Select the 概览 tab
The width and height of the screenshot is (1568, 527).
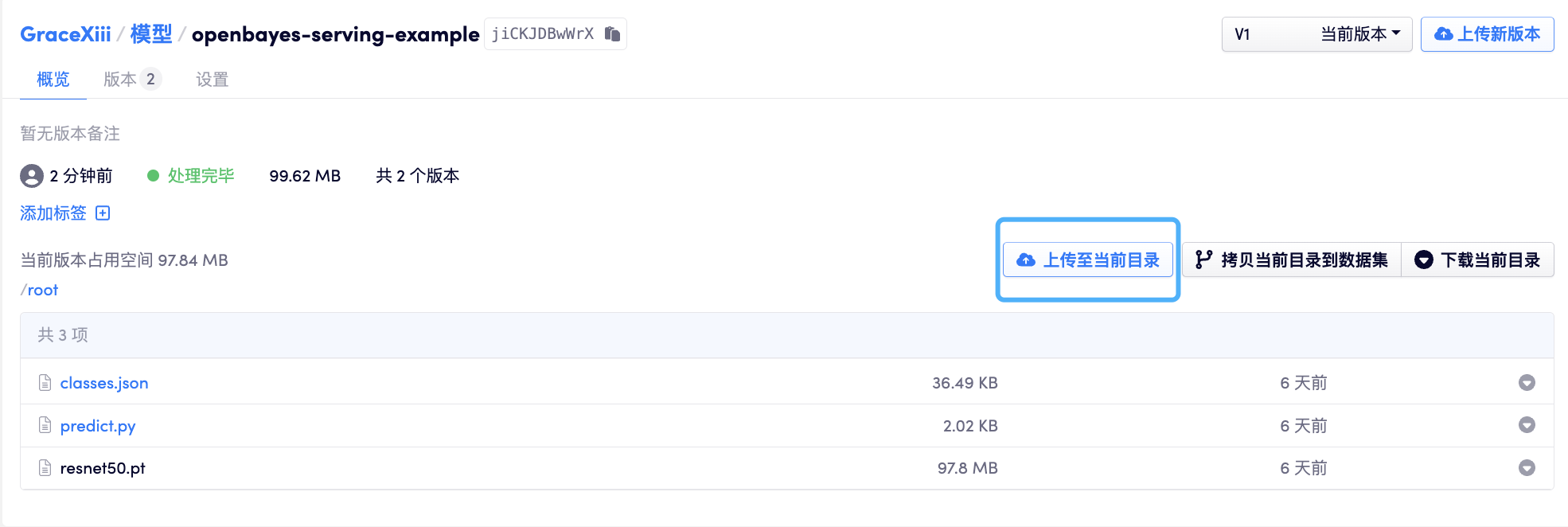coord(53,80)
